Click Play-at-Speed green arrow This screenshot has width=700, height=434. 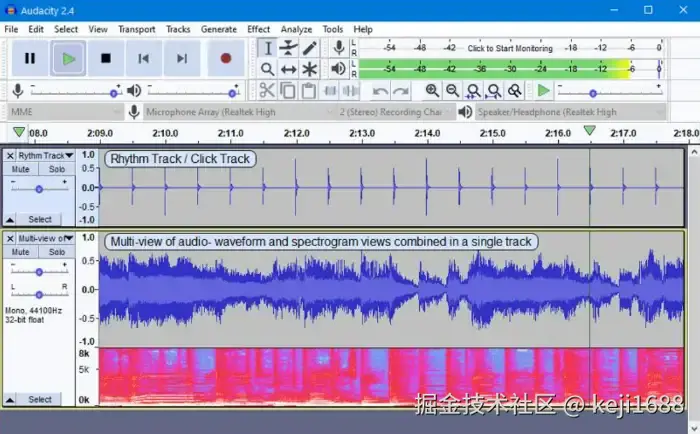click(543, 91)
